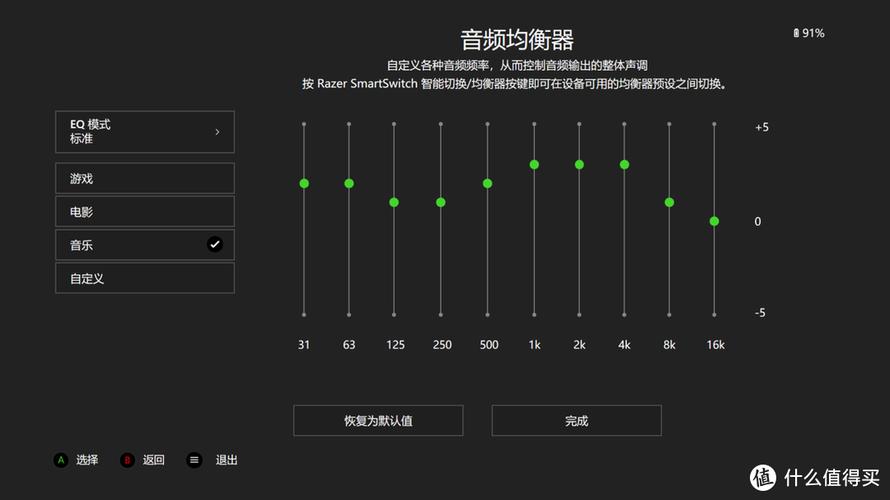Click the 退出 label
The image size is (890, 500).
[x=226, y=460]
